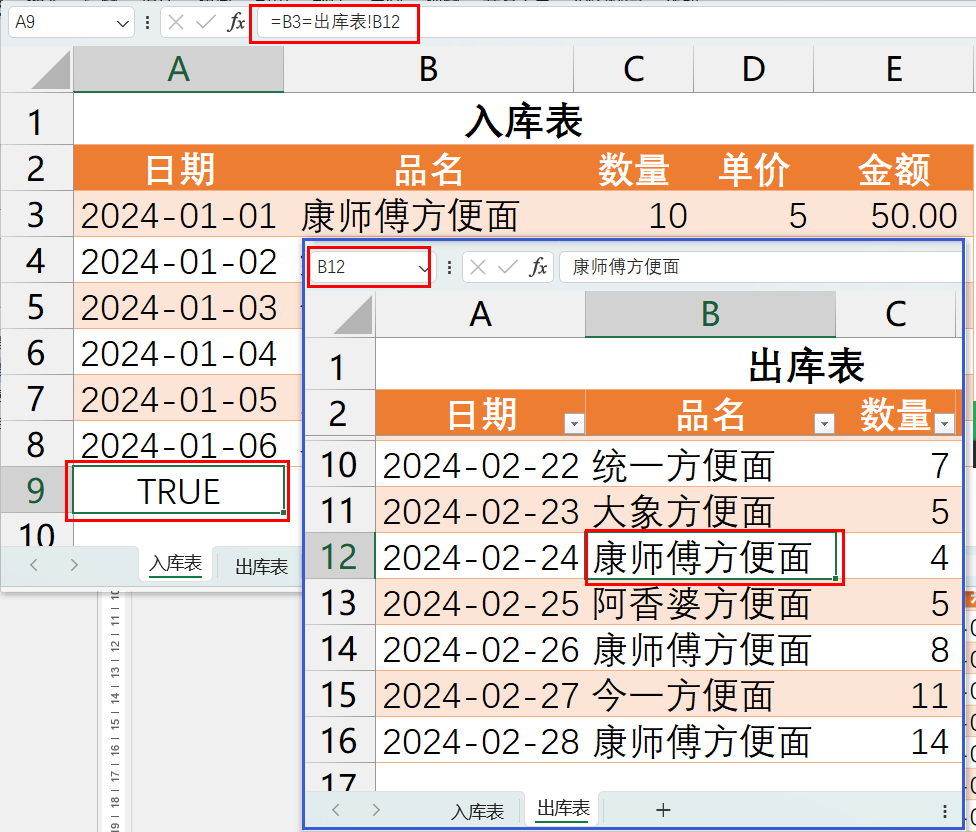Click the cancel (X) icon beside the formula bar
976x832 pixels.
(175, 21)
